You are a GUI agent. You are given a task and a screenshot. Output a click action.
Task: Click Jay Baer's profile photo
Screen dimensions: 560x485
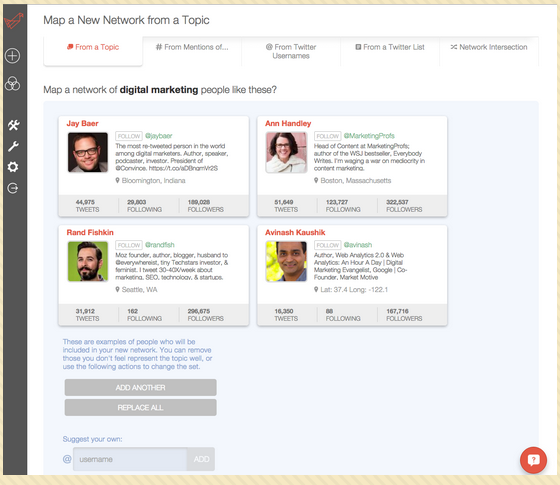coord(88,152)
